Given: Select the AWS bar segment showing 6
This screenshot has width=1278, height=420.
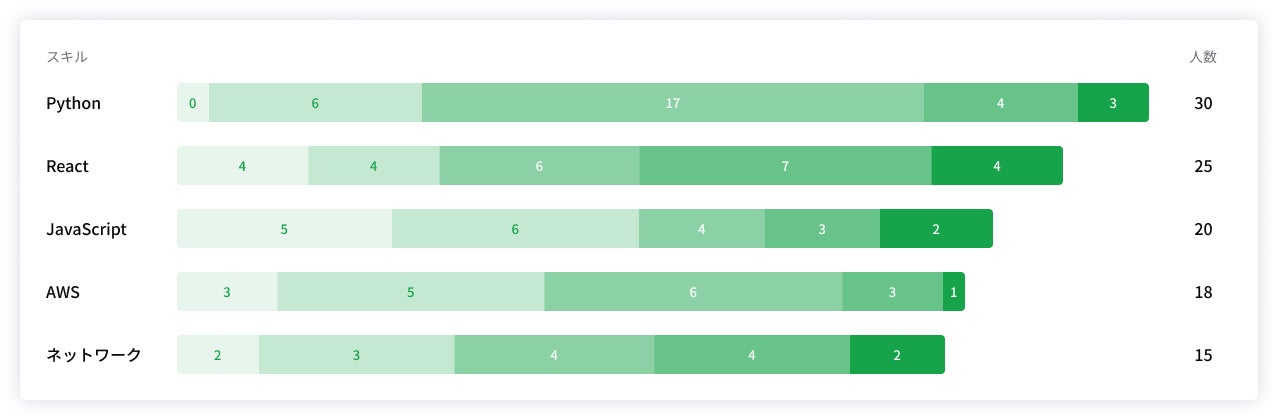Looking at the screenshot, I should click(x=693, y=292).
